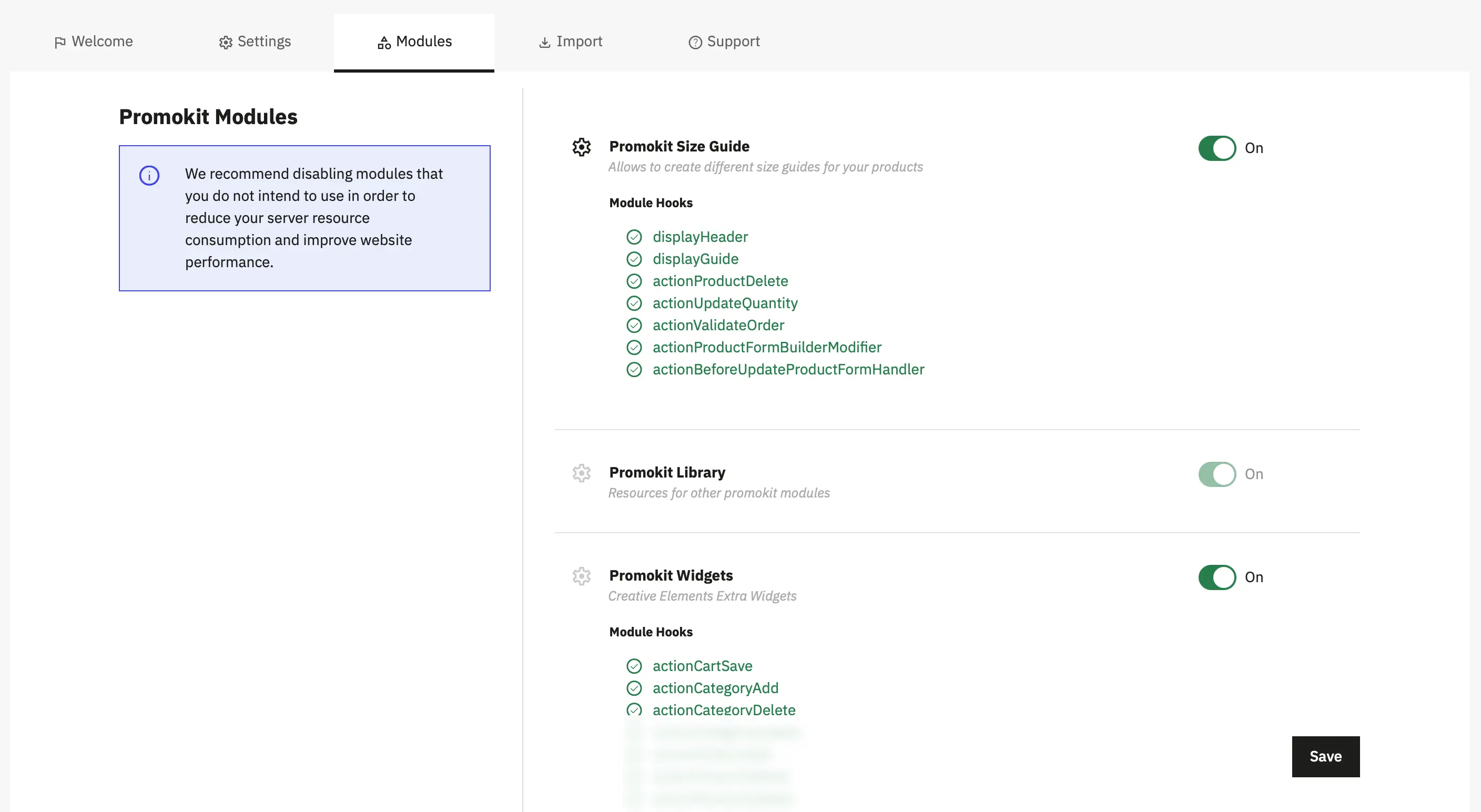The image size is (1481, 812).
Task: Click the Promokit Library title
Action: click(667, 472)
